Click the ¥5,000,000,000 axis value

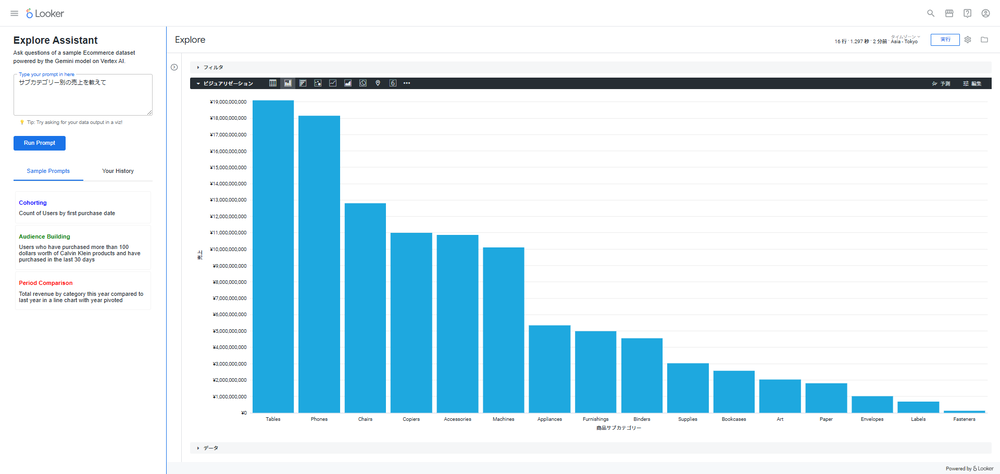coord(229,331)
